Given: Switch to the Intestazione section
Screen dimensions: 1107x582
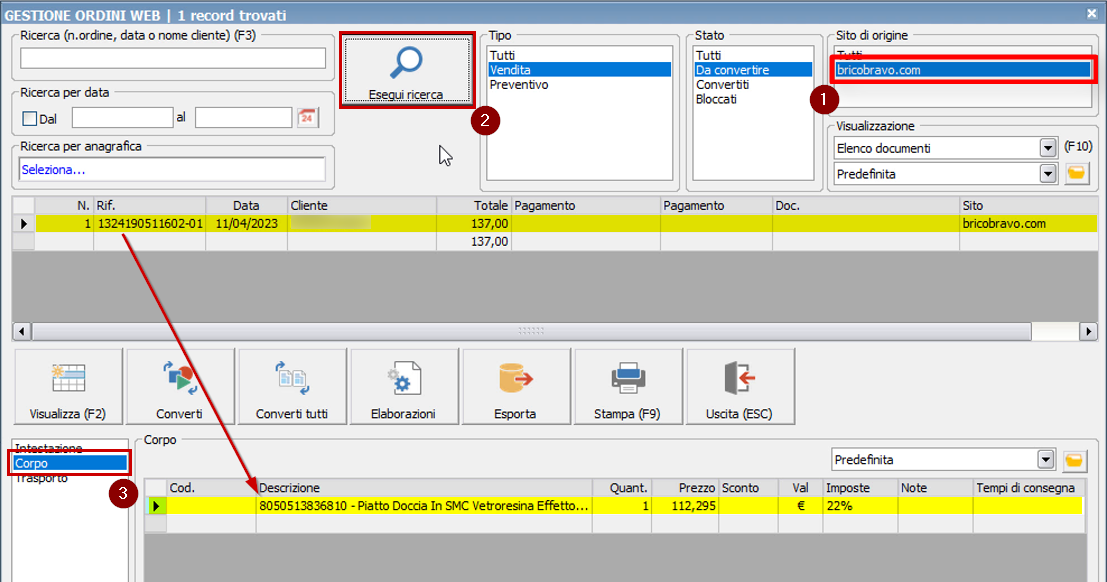Looking at the screenshot, I should pyautogui.click(x=49, y=449).
